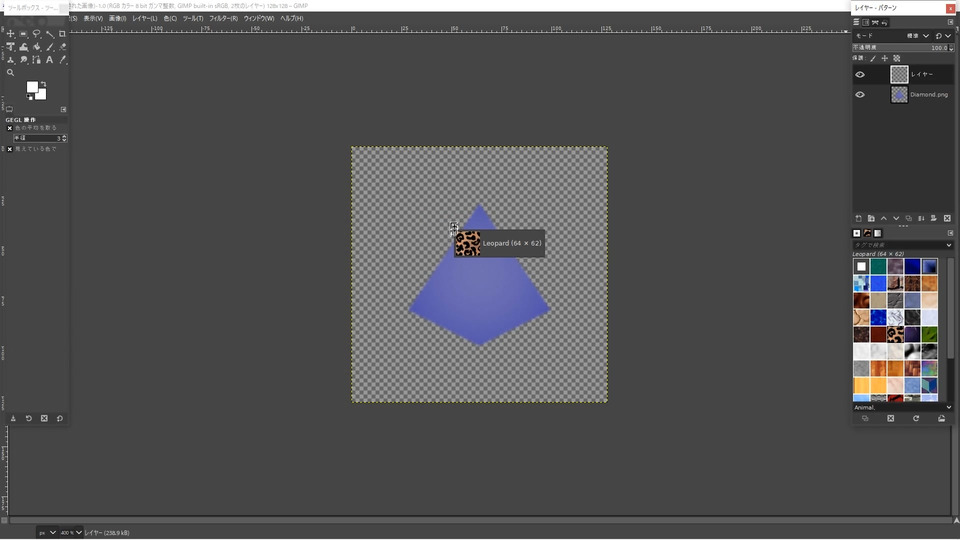Expand the pattern tag search dropdown
This screenshot has height=540, width=960.
click(949, 245)
